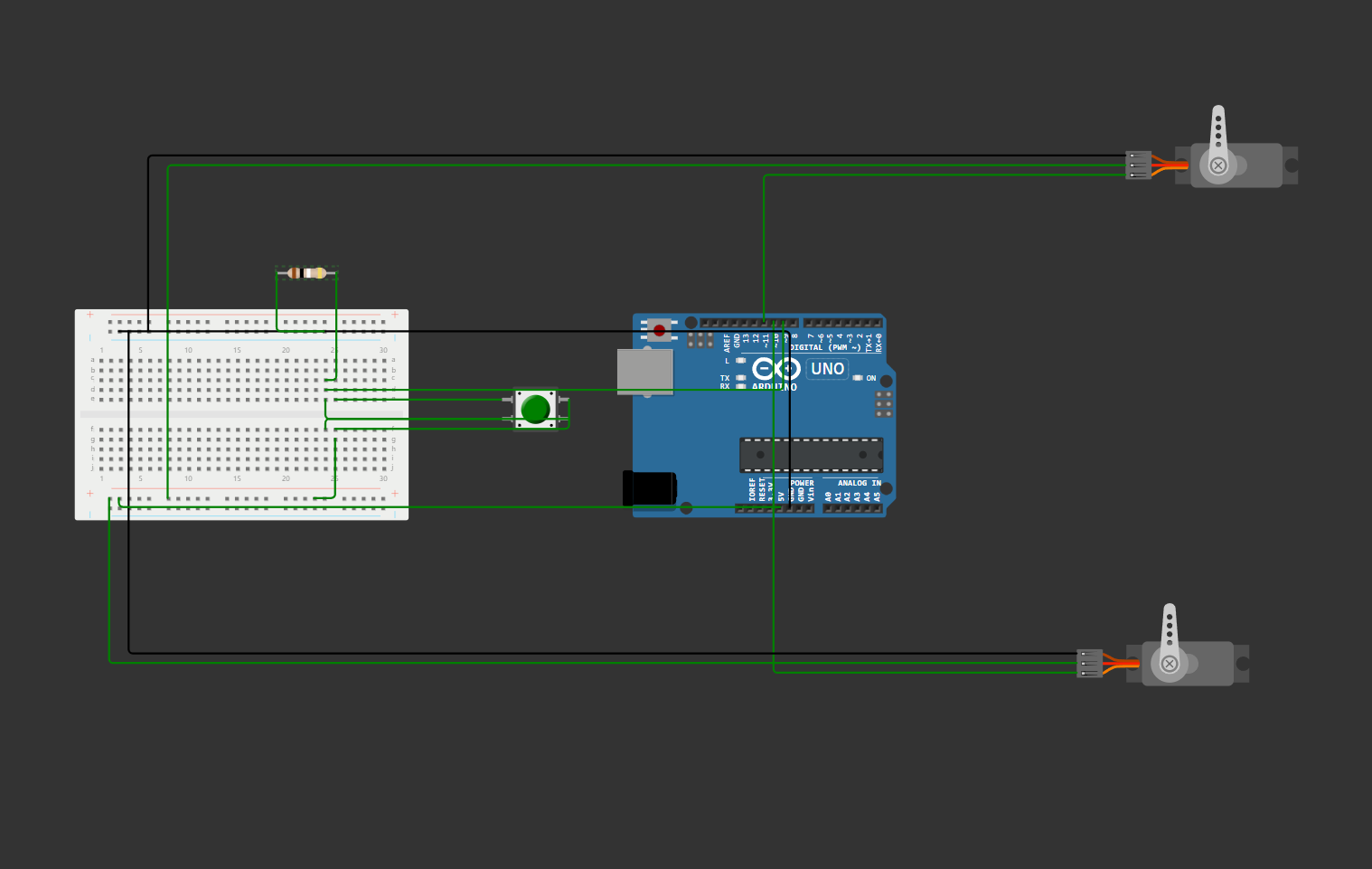Click the digital pin header for pins 7–0

[842, 323]
